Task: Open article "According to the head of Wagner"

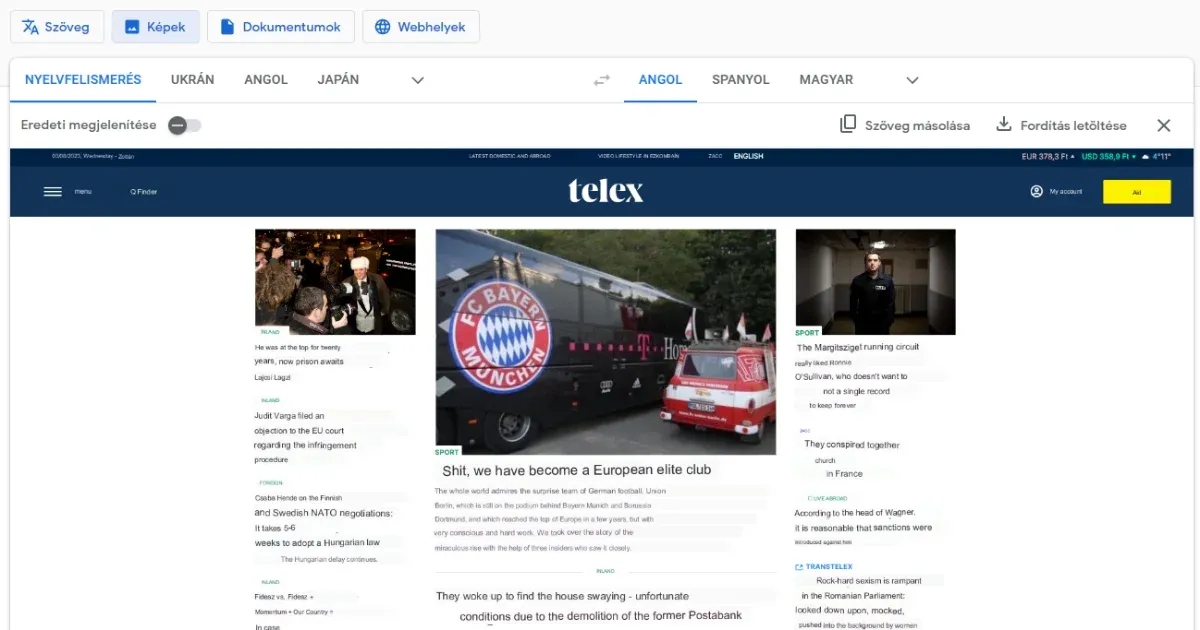Action: [855, 513]
